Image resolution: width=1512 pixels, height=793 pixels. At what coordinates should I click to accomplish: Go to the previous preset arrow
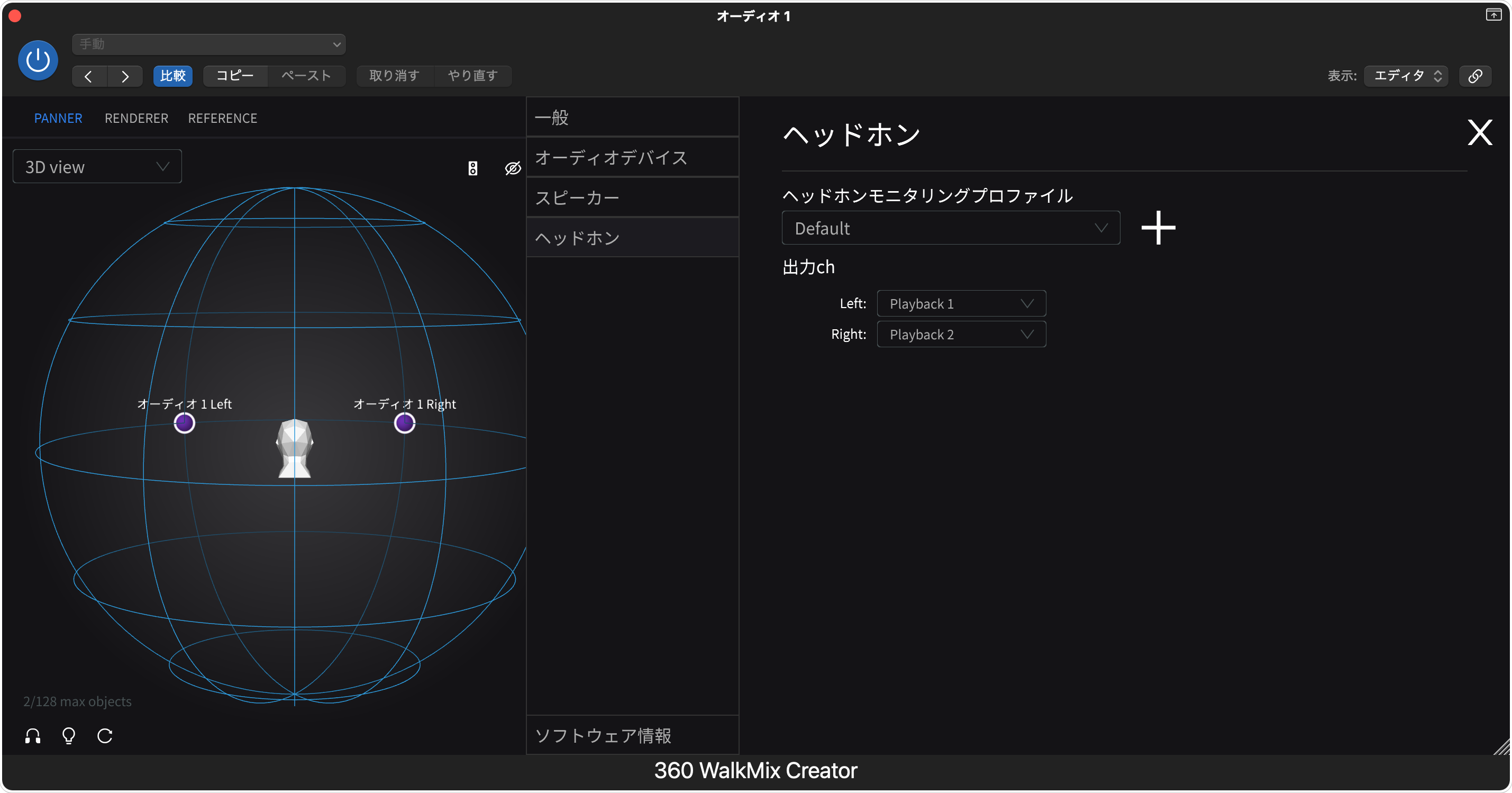[x=89, y=76]
